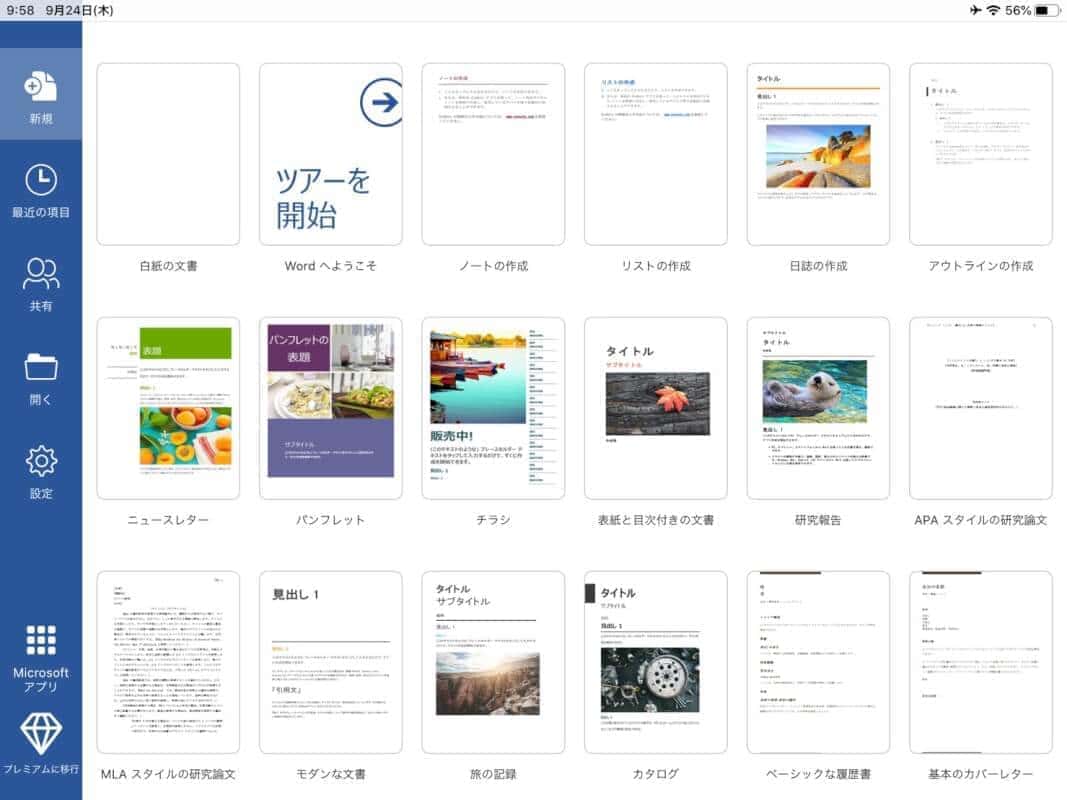Open 最近の項目 clock icon
This screenshot has width=1067, height=800.
pos(41,180)
